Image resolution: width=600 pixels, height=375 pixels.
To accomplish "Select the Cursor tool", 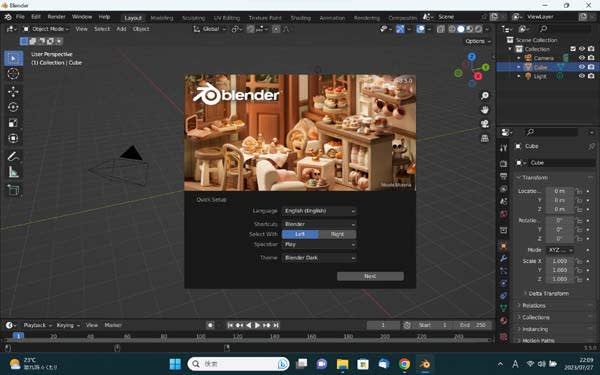I will [13, 73].
